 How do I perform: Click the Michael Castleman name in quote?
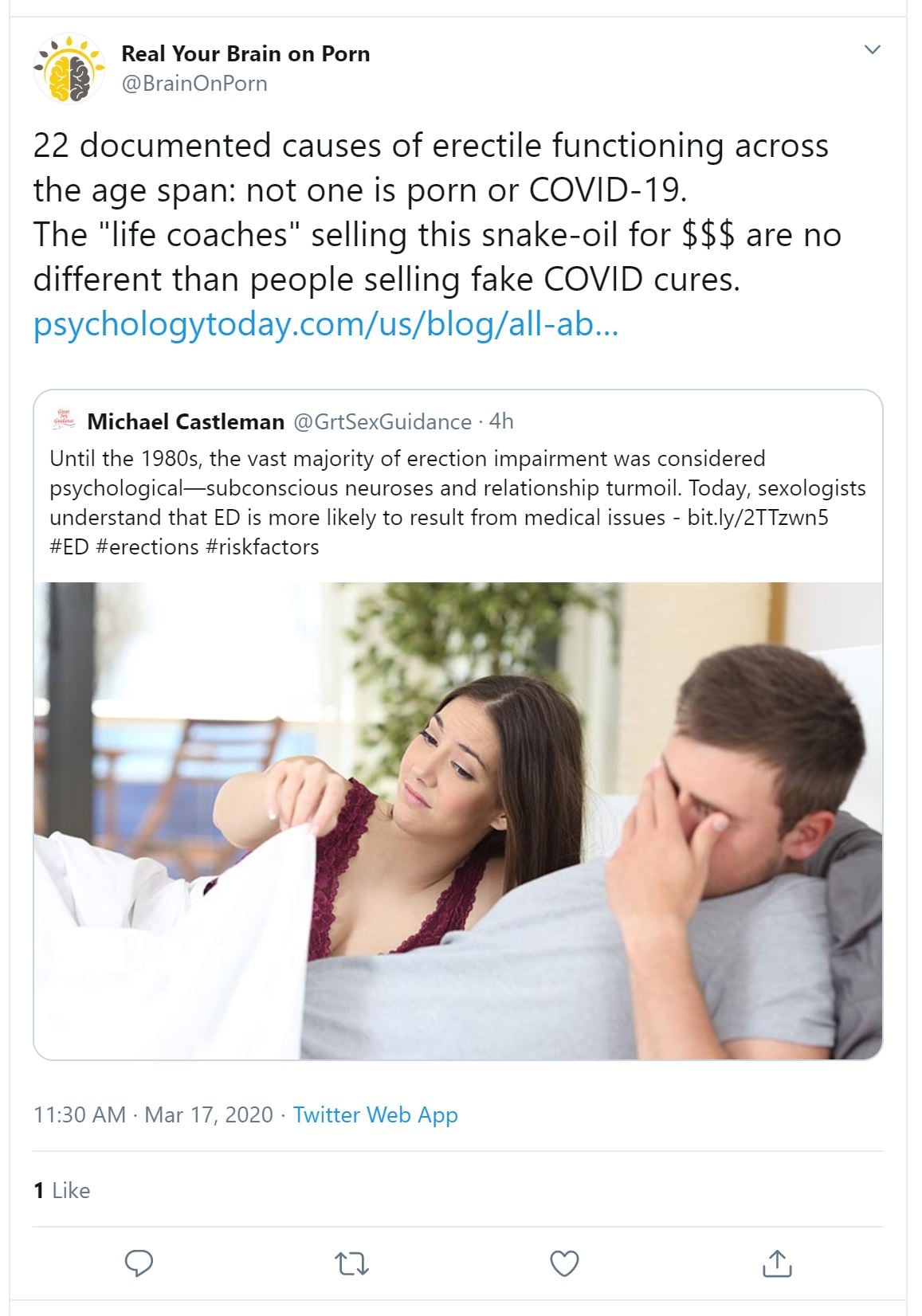click(x=186, y=421)
